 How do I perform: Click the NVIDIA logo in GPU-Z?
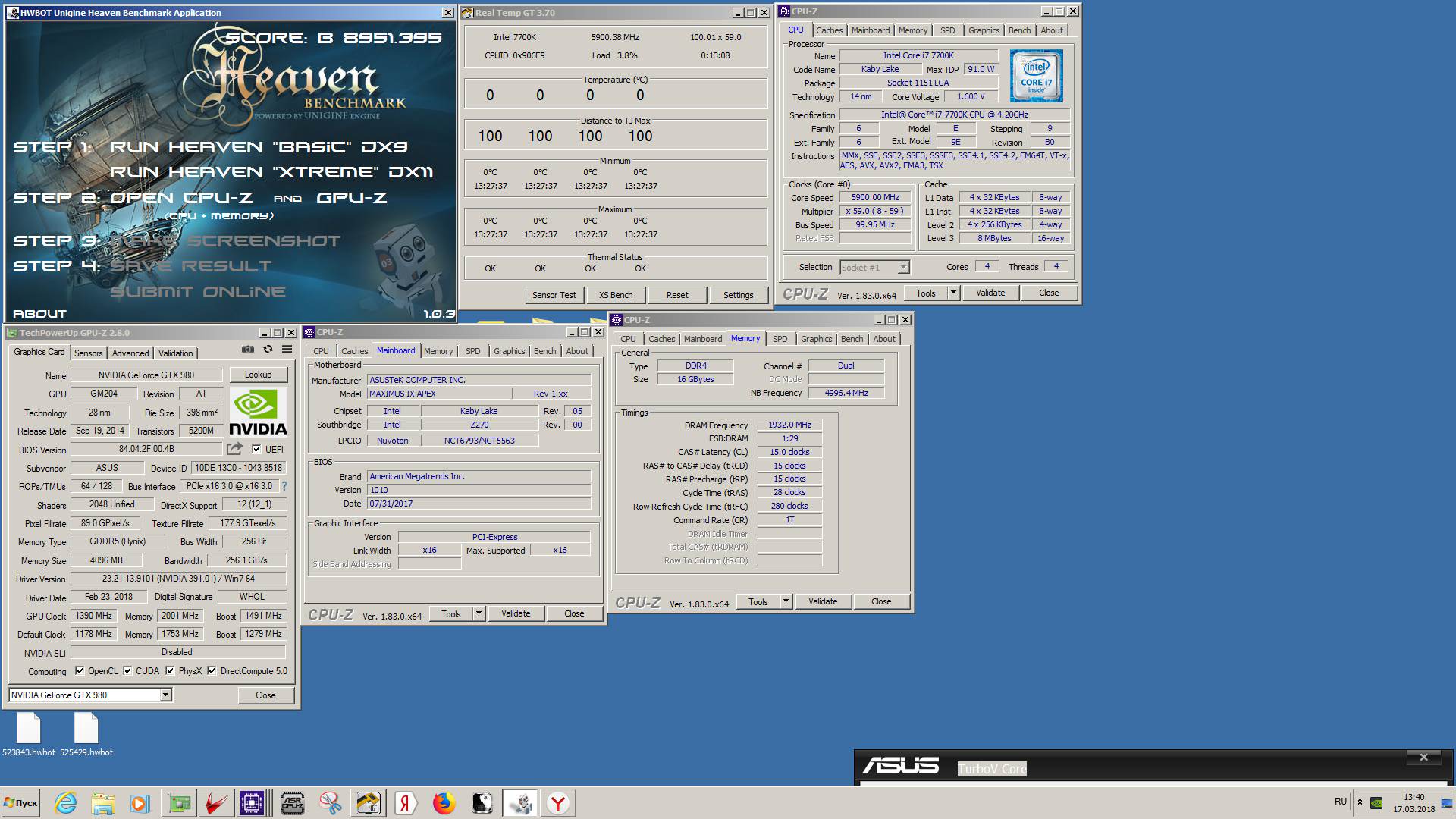tap(258, 413)
